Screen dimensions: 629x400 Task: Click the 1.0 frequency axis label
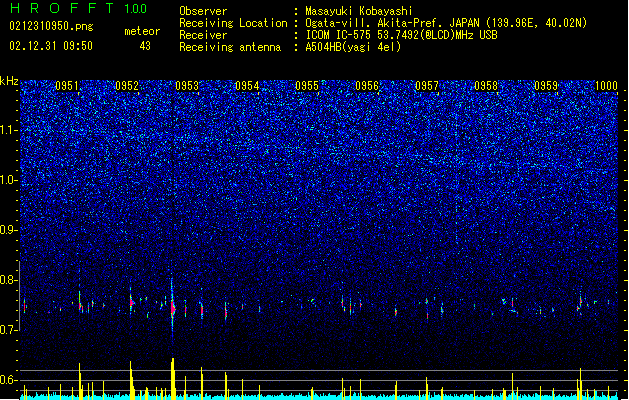9,180
